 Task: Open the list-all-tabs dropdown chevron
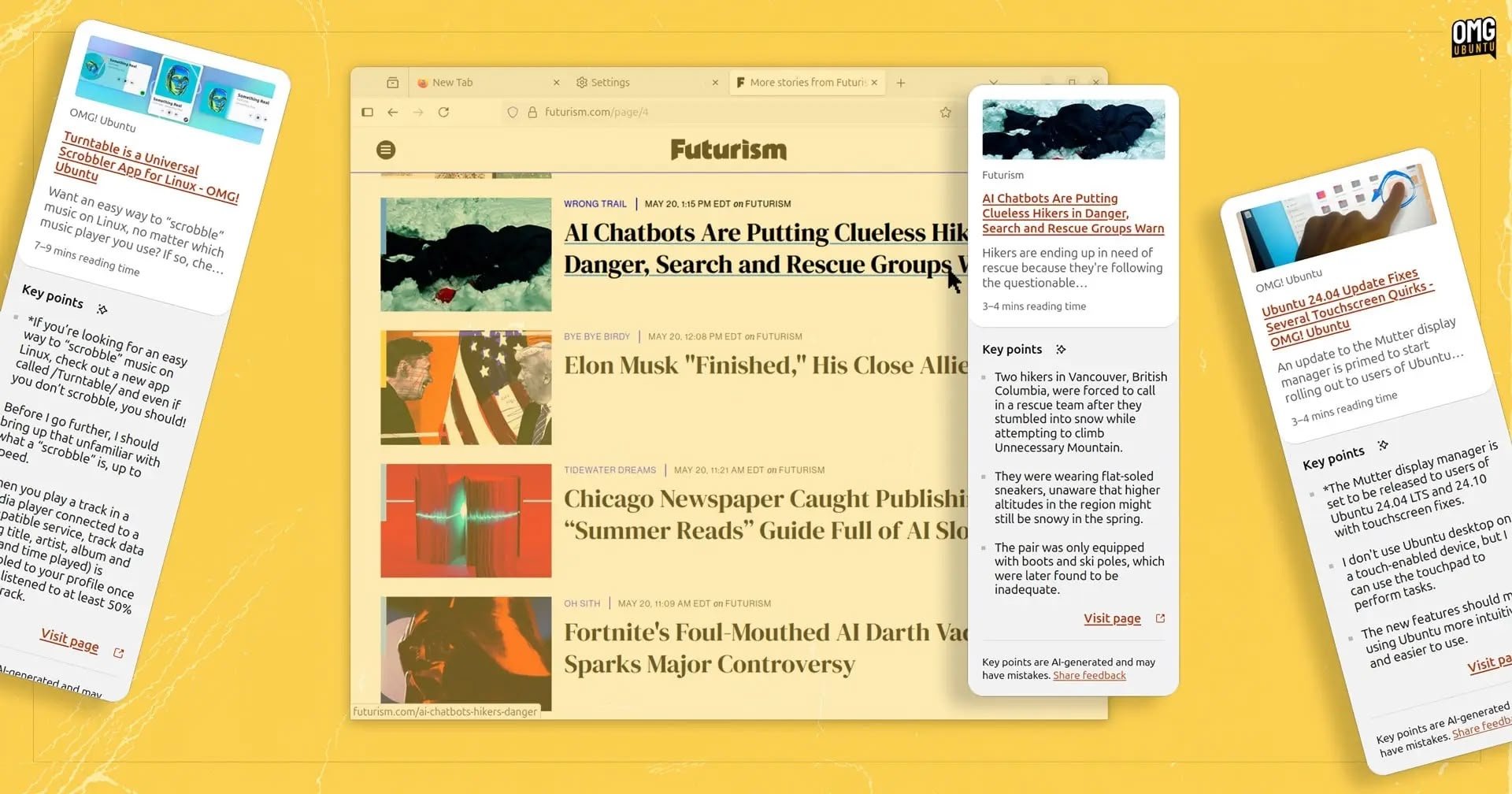pos(994,82)
